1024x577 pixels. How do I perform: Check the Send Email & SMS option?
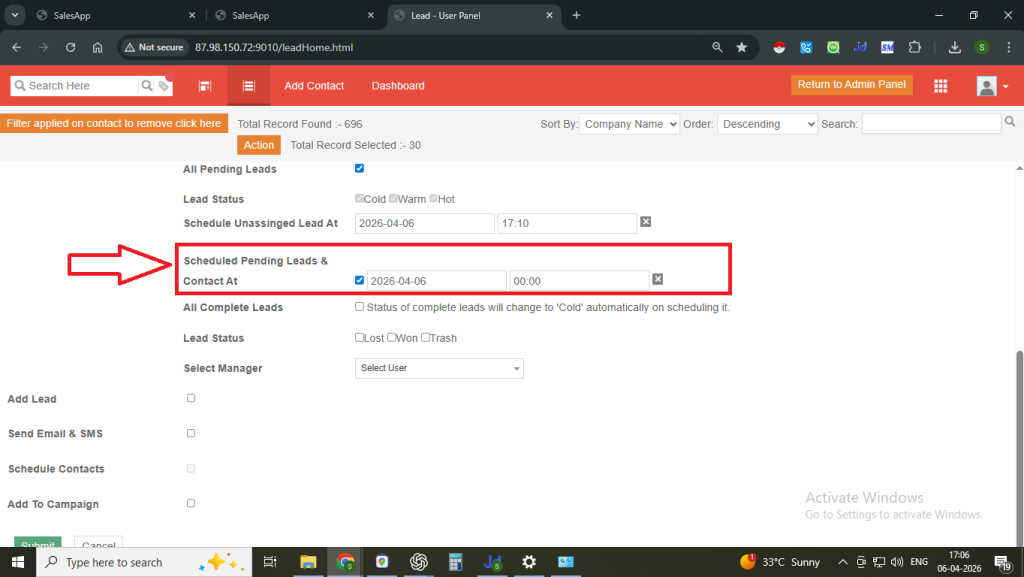(191, 433)
